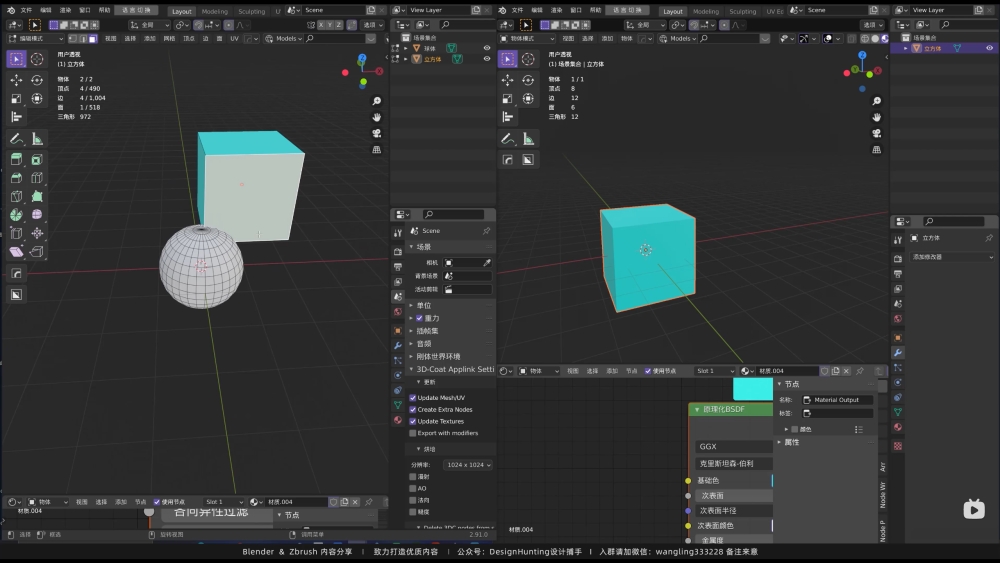
Task: Click zoom magnifier gizmo in left viewport
Action: (x=377, y=101)
